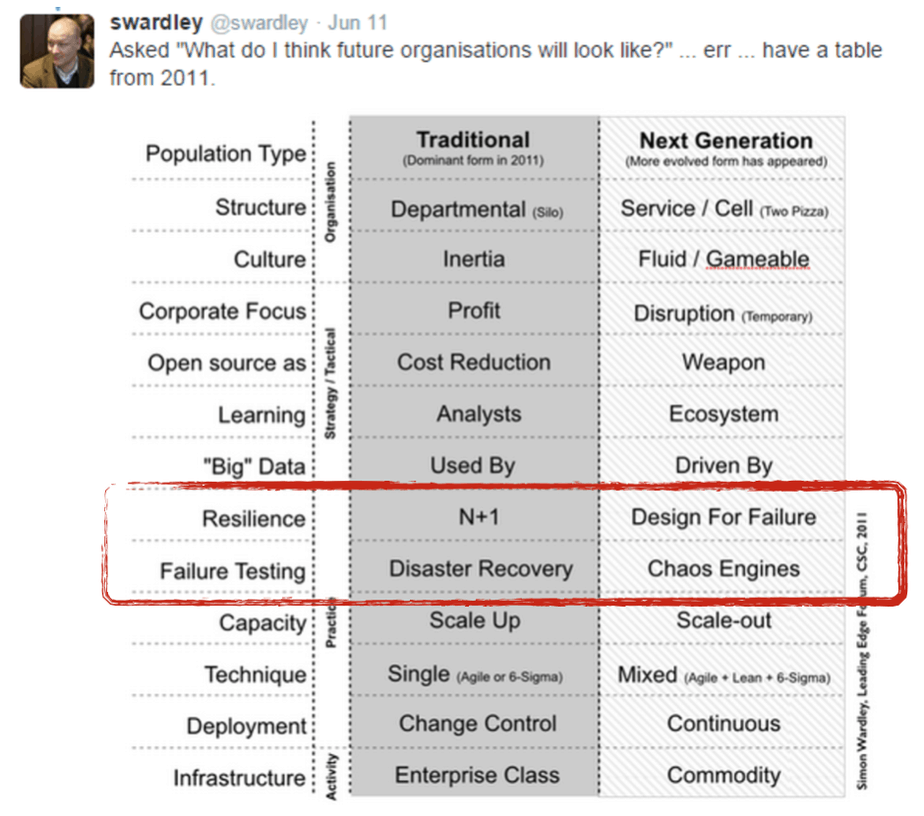Screen dimensions: 924x816
Task: Click the vertical Simon Wardley credit text
Action: (863, 650)
